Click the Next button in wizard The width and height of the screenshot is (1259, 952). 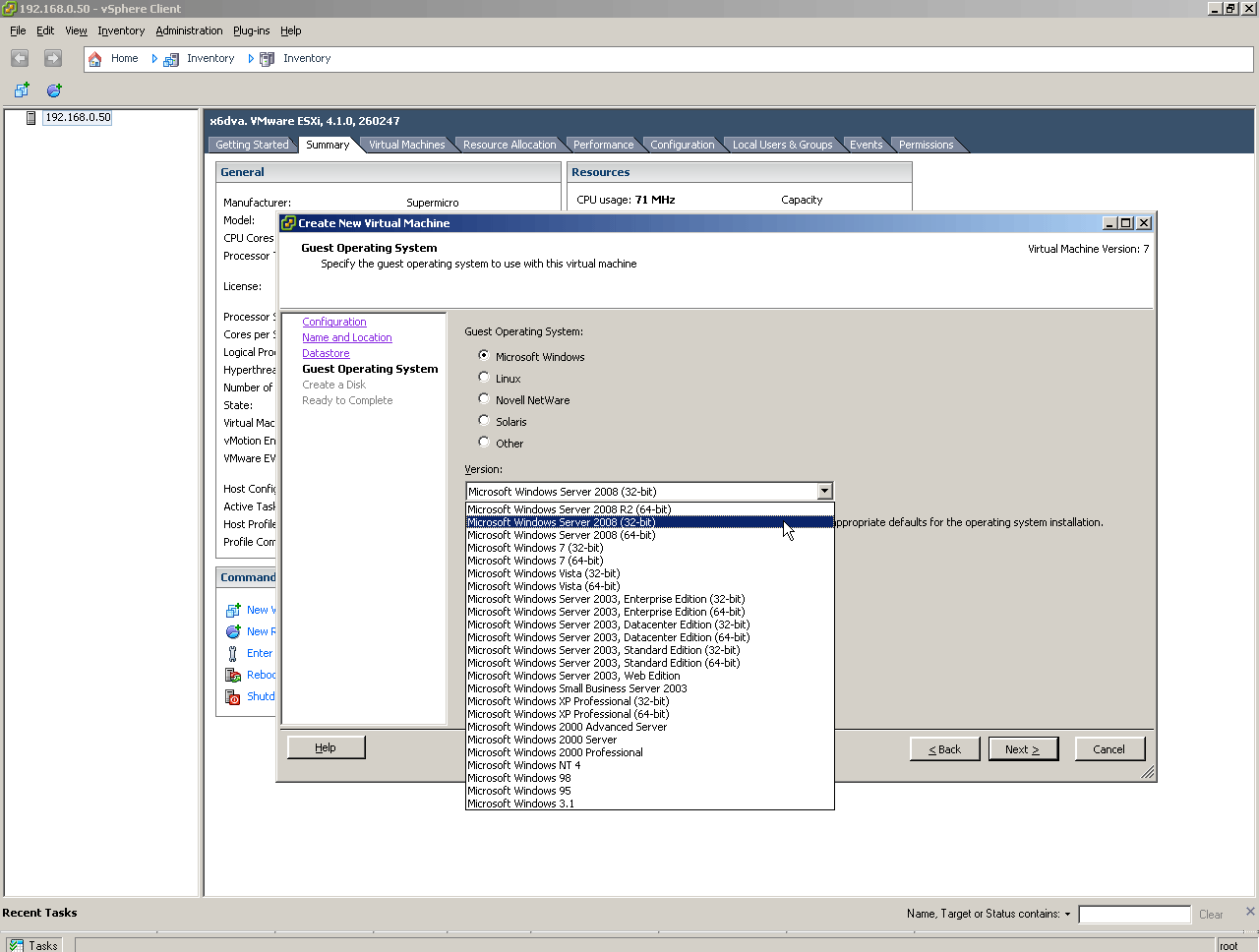(1023, 749)
